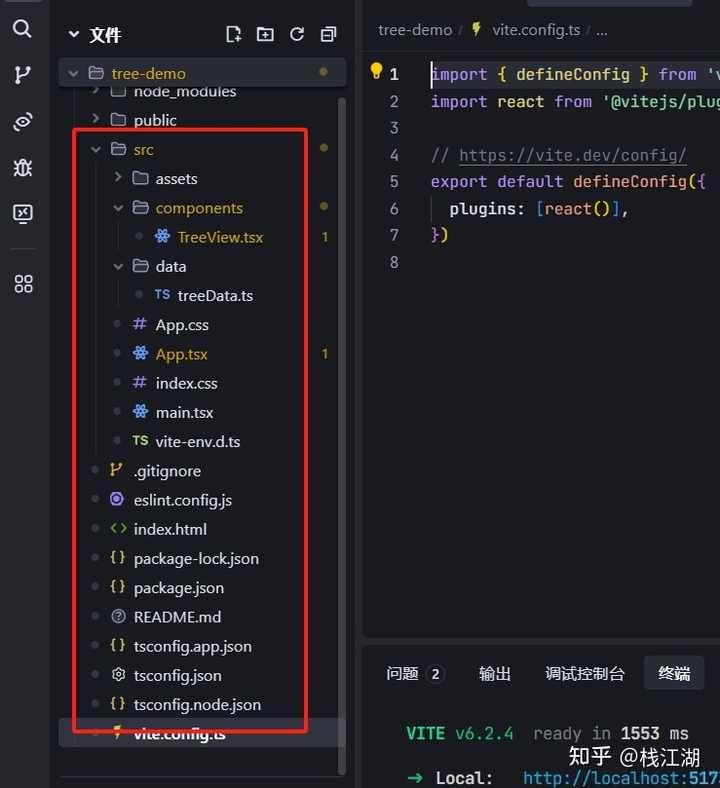
Task: Open the Extensions grid icon
Action: point(23,284)
